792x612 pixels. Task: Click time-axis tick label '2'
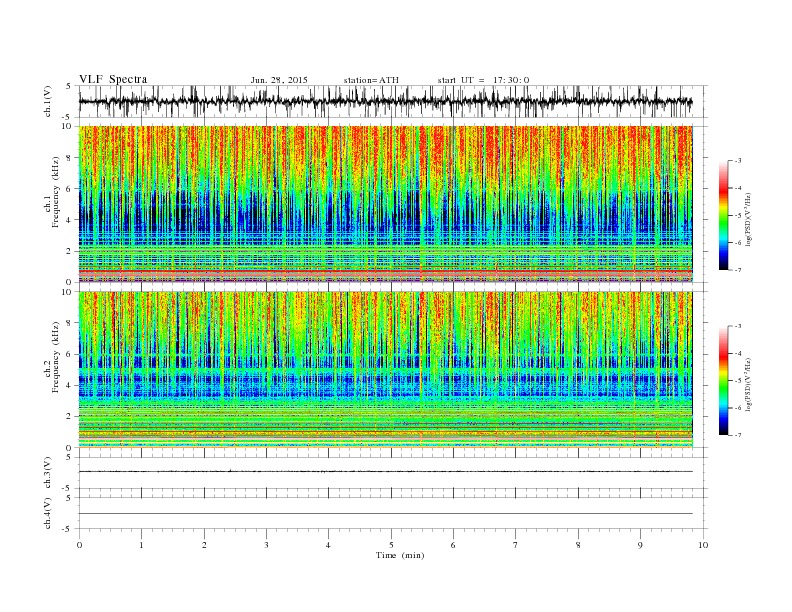coord(204,545)
